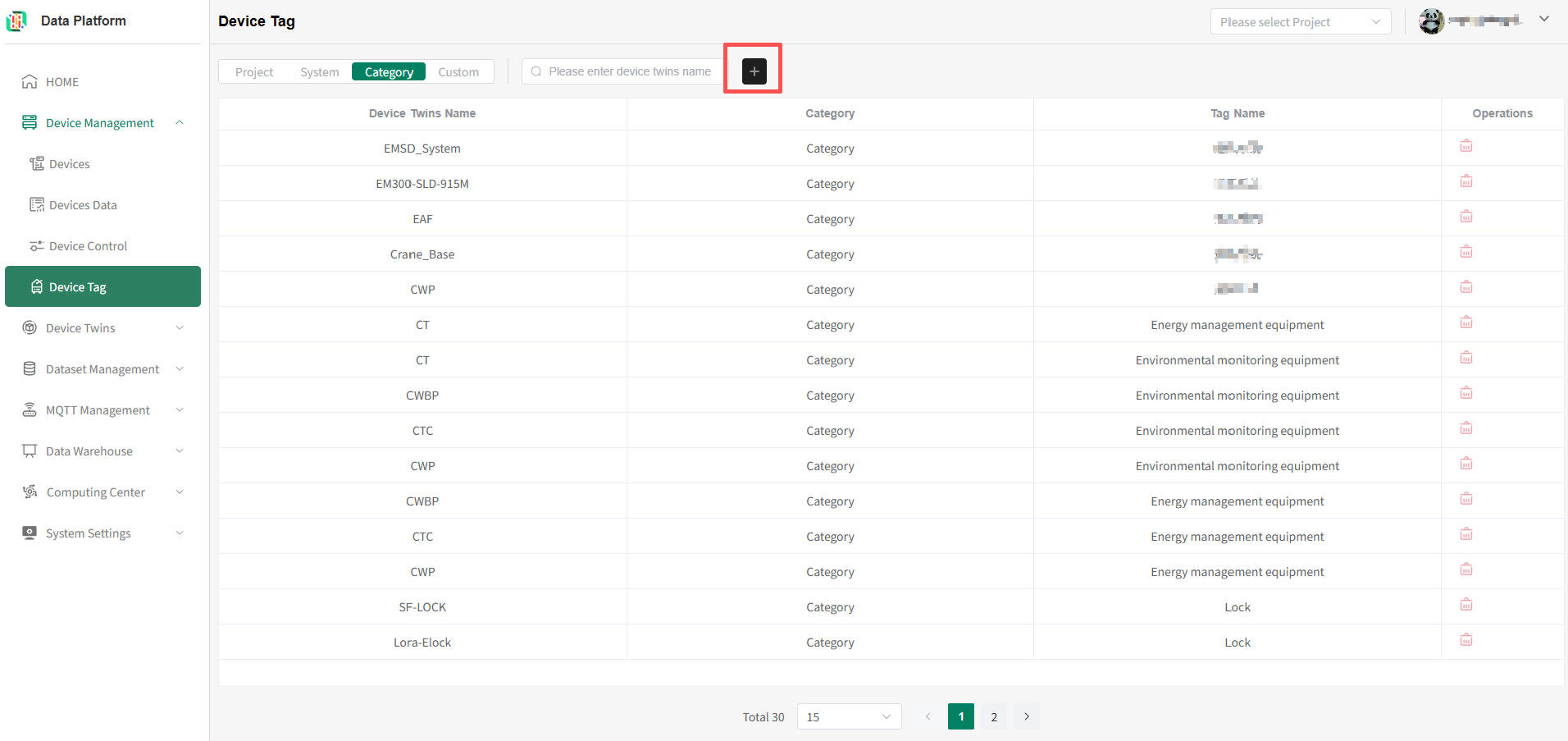Remove the EAF device tag
1568x741 pixels.
[1465, 217]
